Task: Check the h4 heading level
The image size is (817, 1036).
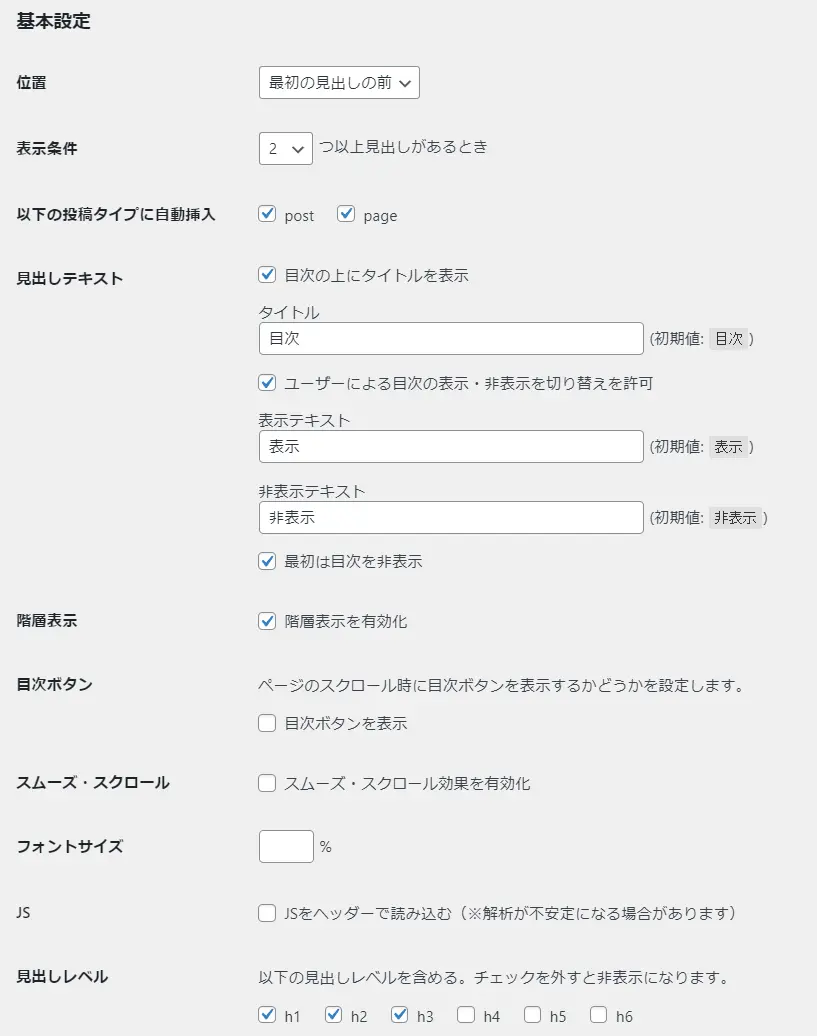Action: click(x=466, y=1015)
